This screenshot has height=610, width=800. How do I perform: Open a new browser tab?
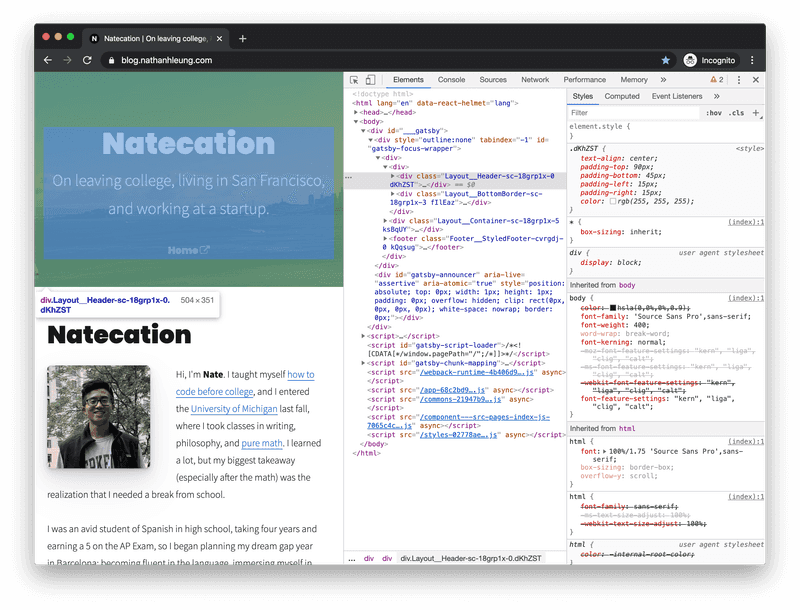tap(242, 38)
